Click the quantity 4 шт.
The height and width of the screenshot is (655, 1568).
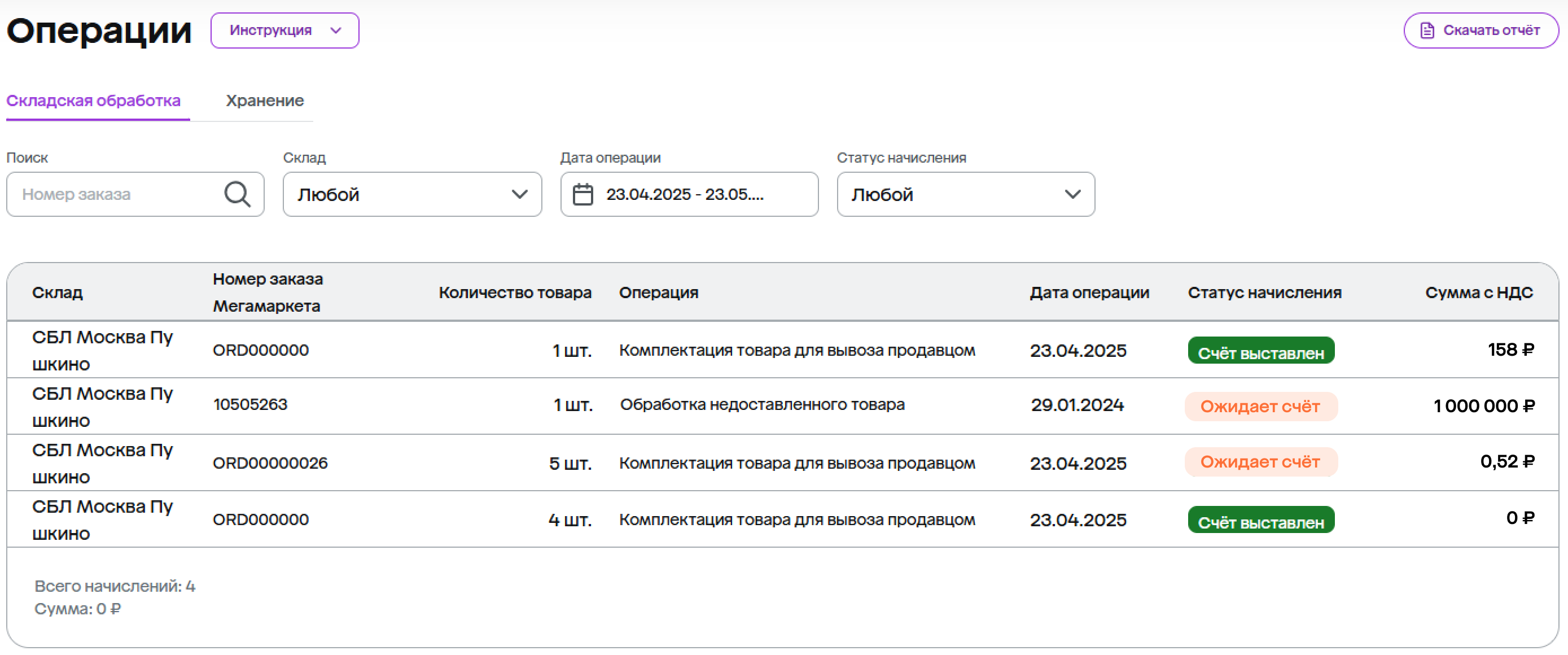tap(570, 521)
